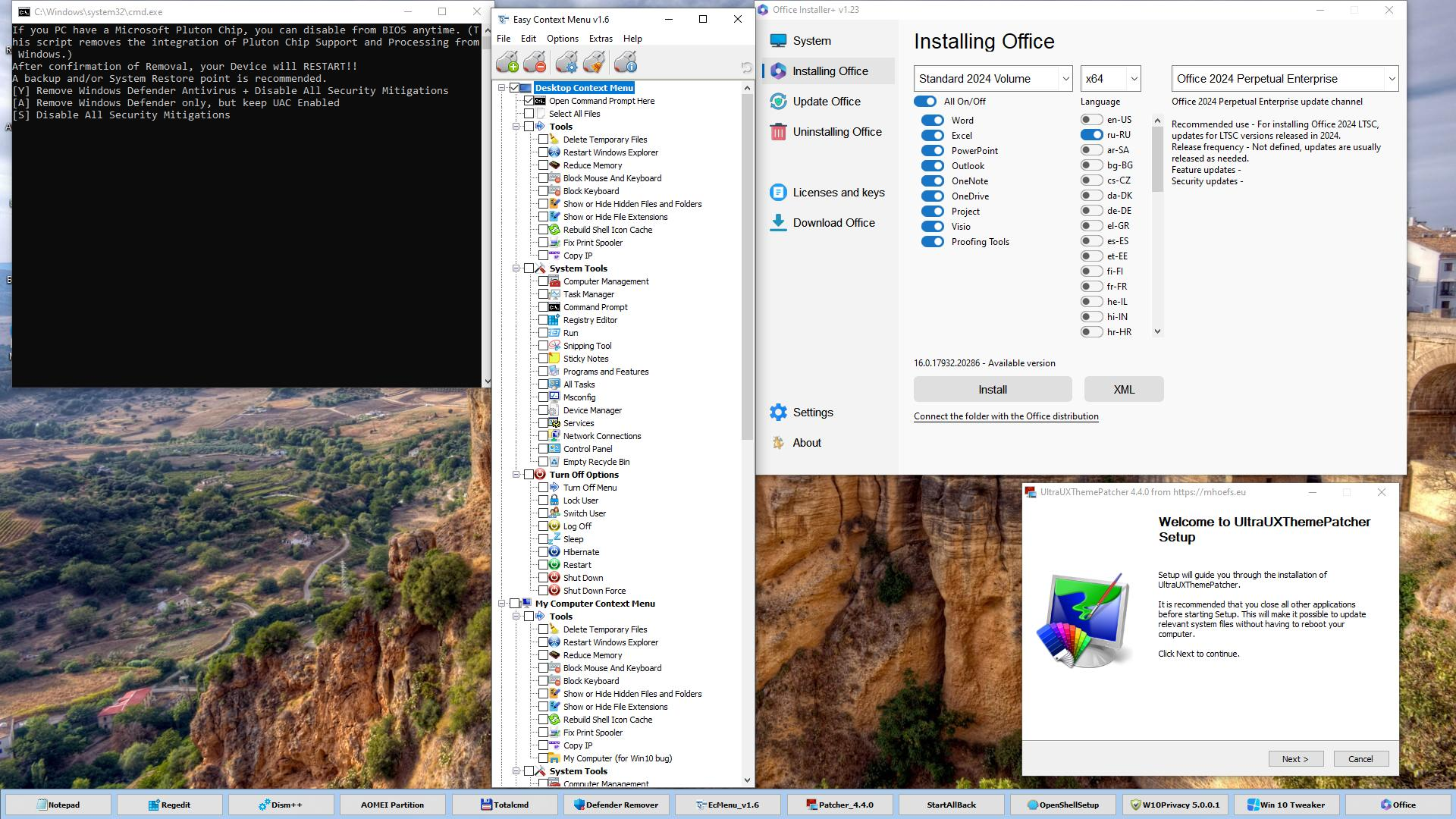Viewport: 1456px width, 819px height.
Task: Open the mouse-with-gear List Editor icon
Action: pos(566,63)
